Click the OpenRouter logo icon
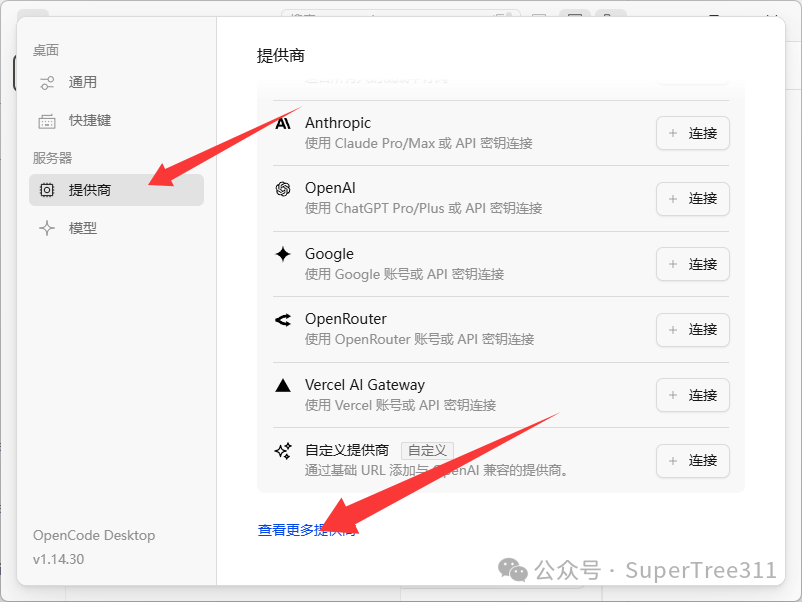This screenshot has height=602, width=802. click(x=283, y=320)
